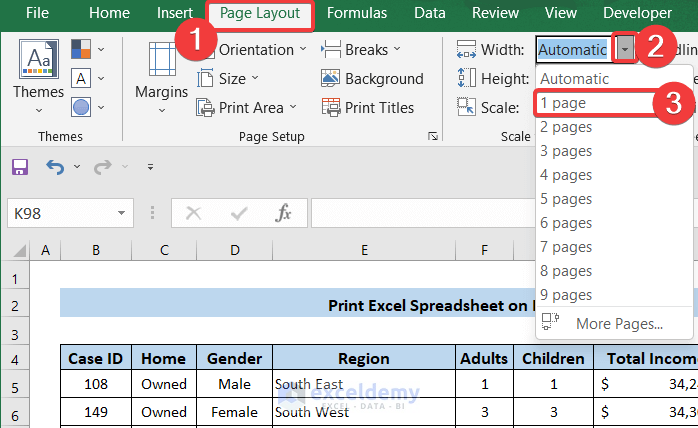Expand the Breaks dropdown
Screen dimensions: 698x428
pyautogui.click(x=361, y=50)
